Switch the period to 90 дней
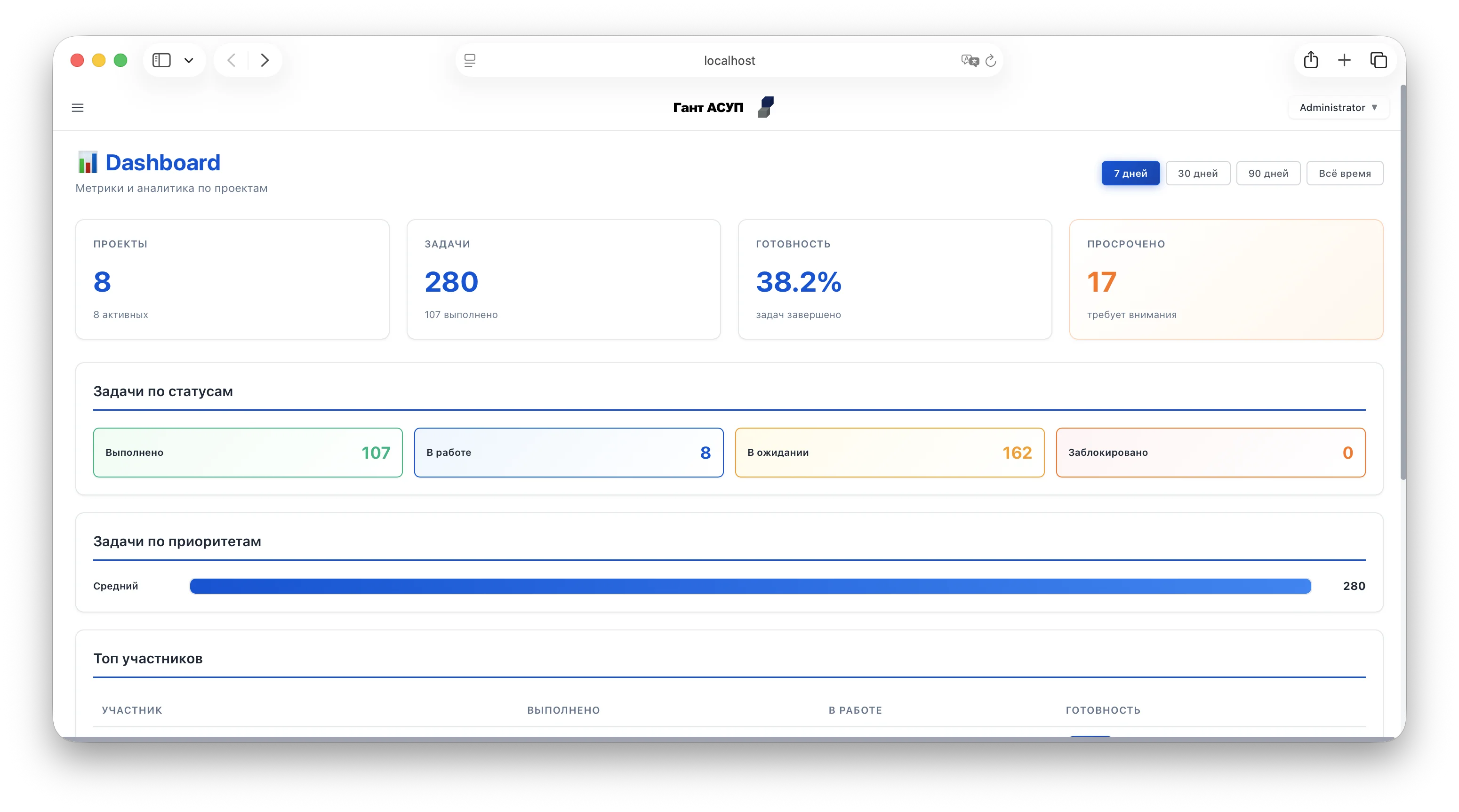Screen dimensions: 1459x812 tap(1267, 173)
